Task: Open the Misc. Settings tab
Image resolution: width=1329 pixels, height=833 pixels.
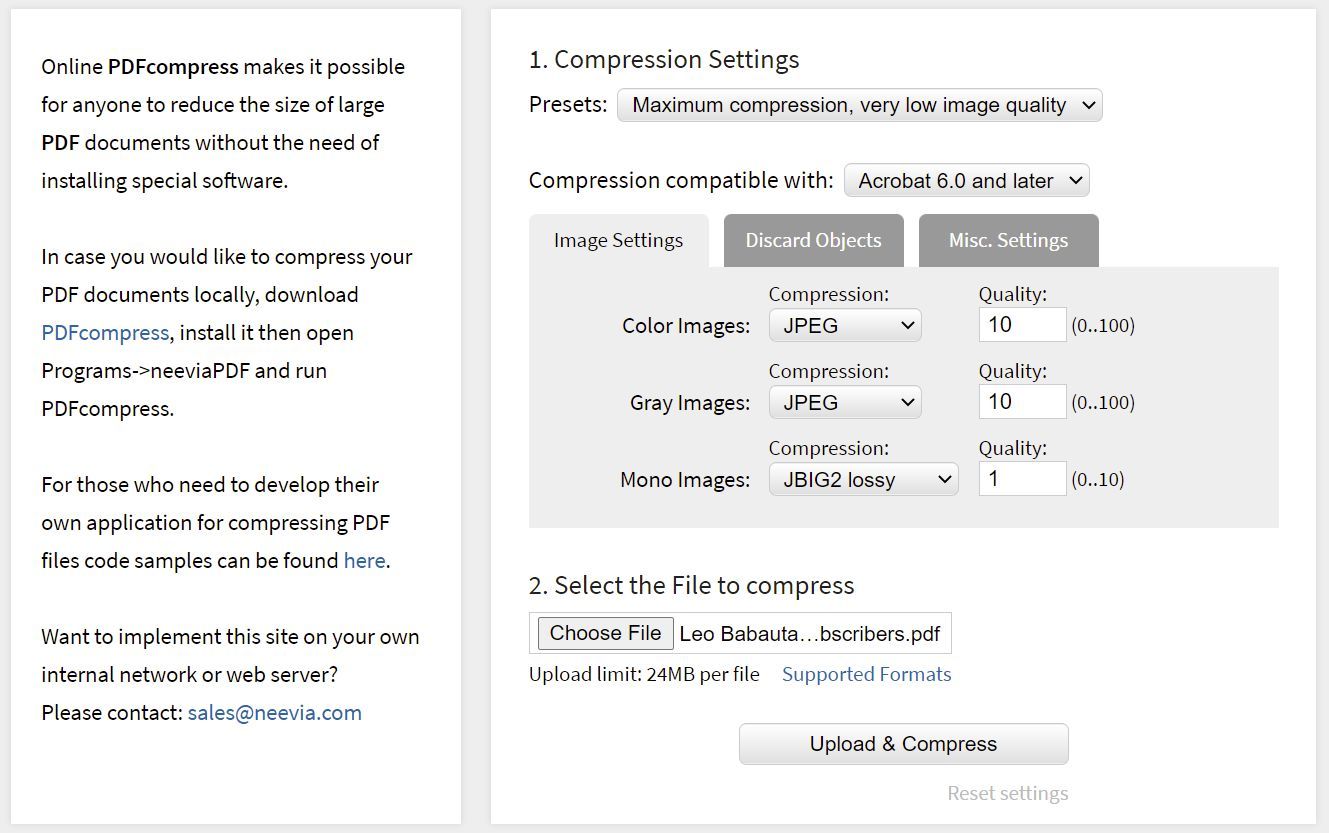Action: (x=1008, y=241)
